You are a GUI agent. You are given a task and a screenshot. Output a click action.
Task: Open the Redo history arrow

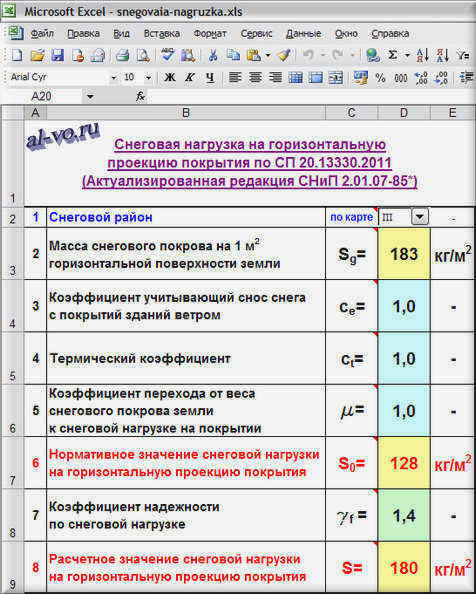[x=352, y=56]
